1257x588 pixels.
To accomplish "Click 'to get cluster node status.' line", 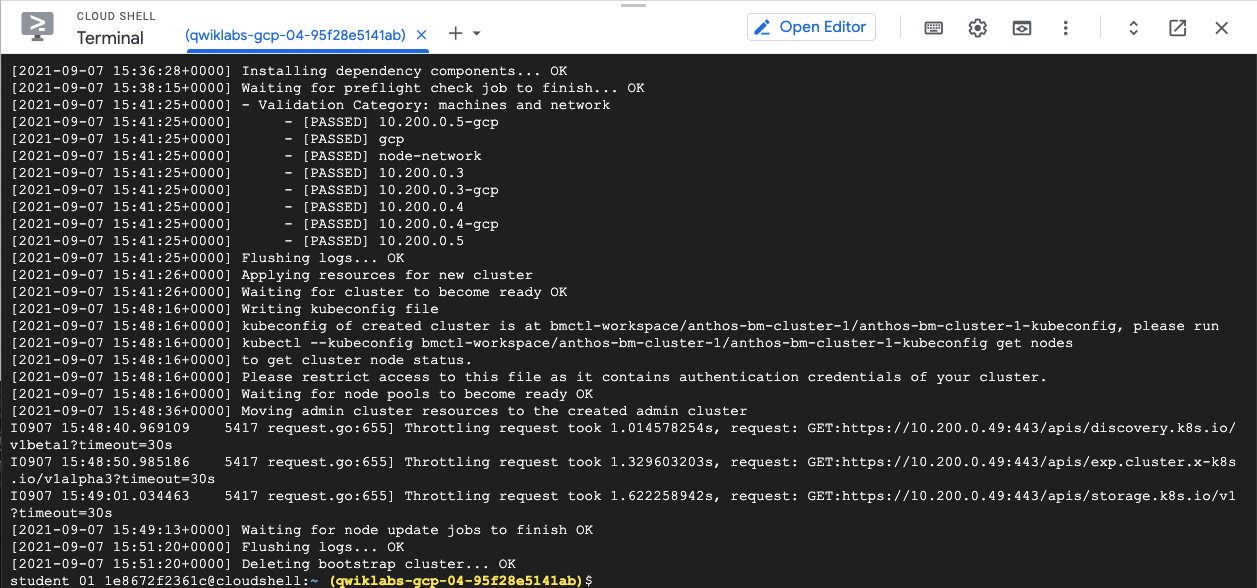I will click(x=242, y=360).
